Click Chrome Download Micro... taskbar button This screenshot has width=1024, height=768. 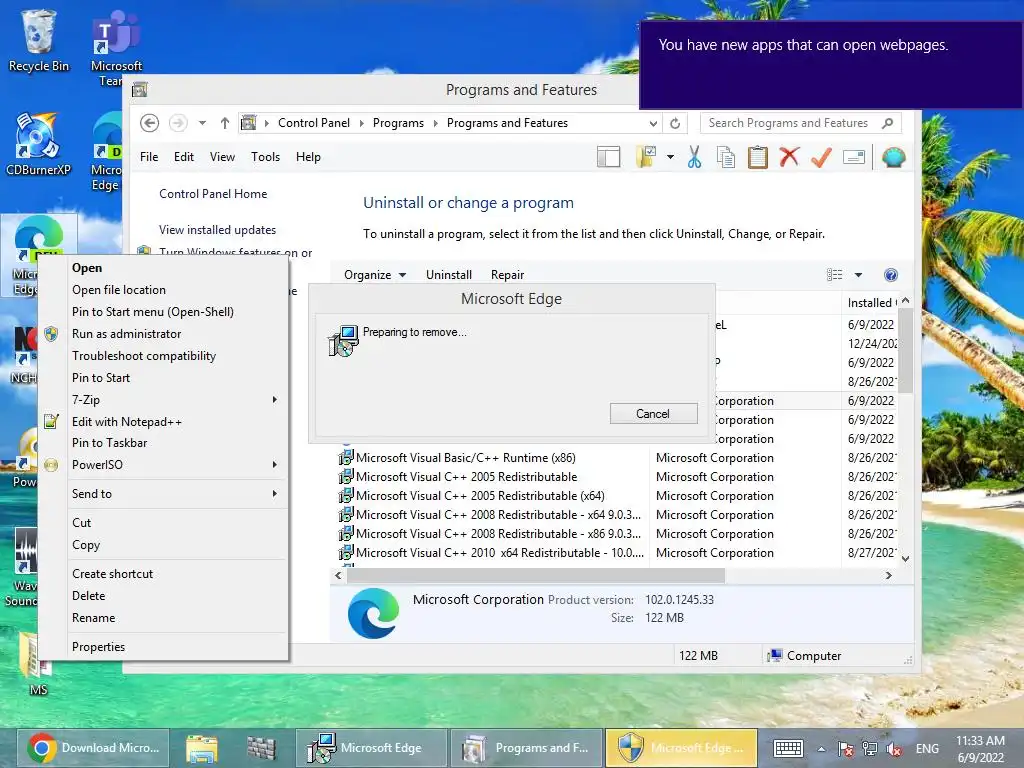tap(93, 748)
